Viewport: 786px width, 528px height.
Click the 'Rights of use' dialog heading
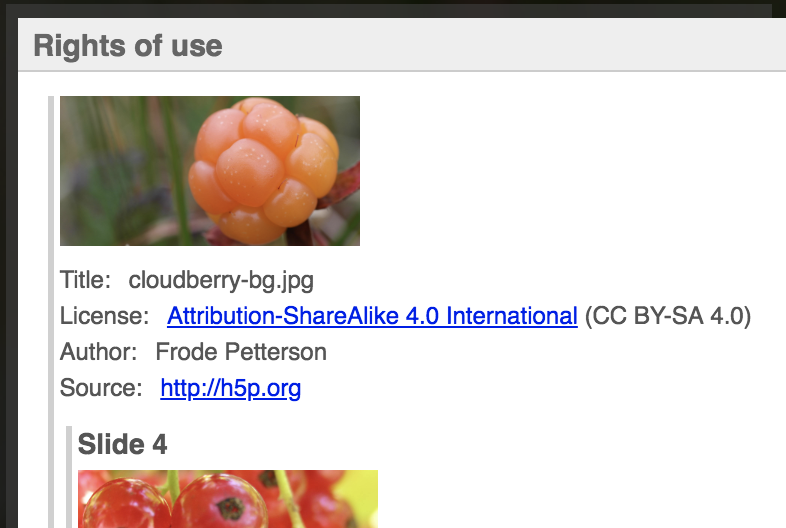point(128,46)
